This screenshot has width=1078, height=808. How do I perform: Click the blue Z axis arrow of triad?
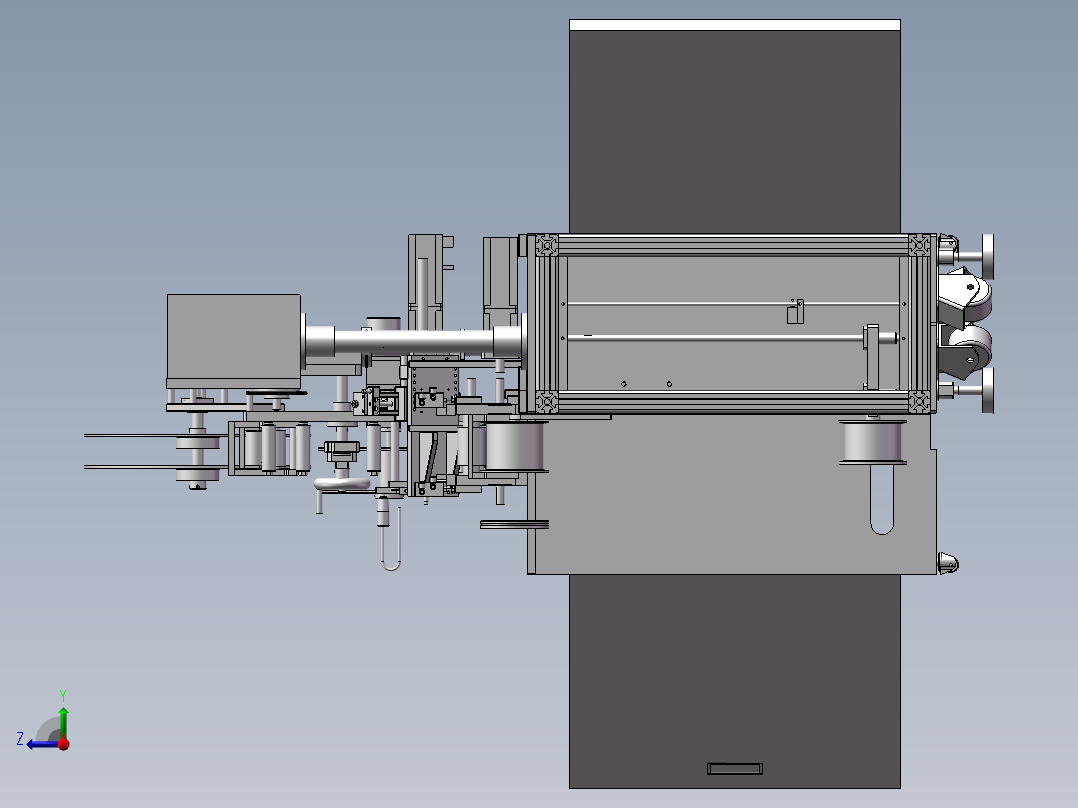click(41, 744)
